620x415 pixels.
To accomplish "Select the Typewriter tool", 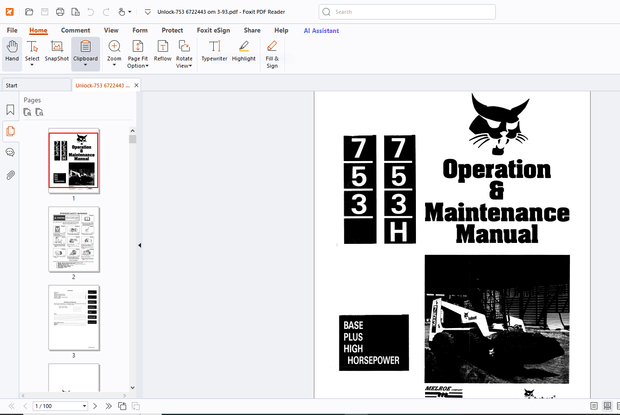I will [x=214, y=51].
